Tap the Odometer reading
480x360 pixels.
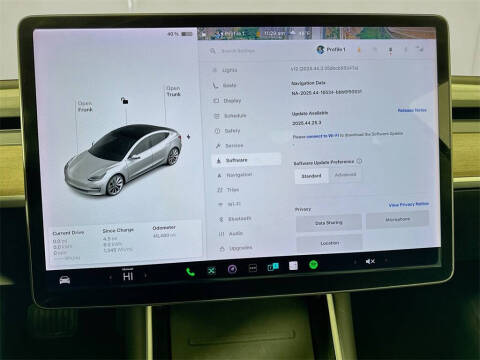coord(164,232)
